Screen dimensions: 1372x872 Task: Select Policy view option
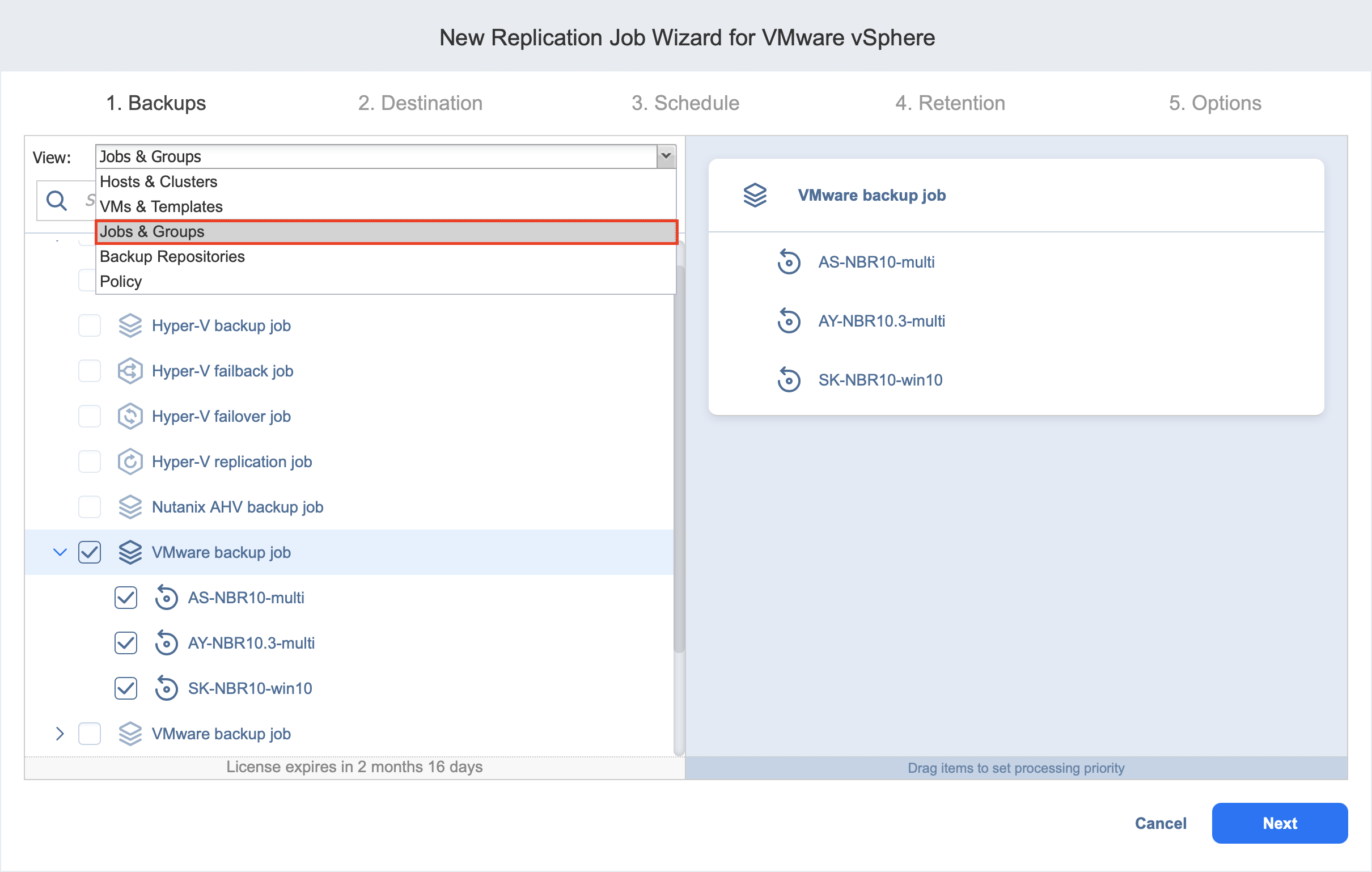click(x=386, y=282)
